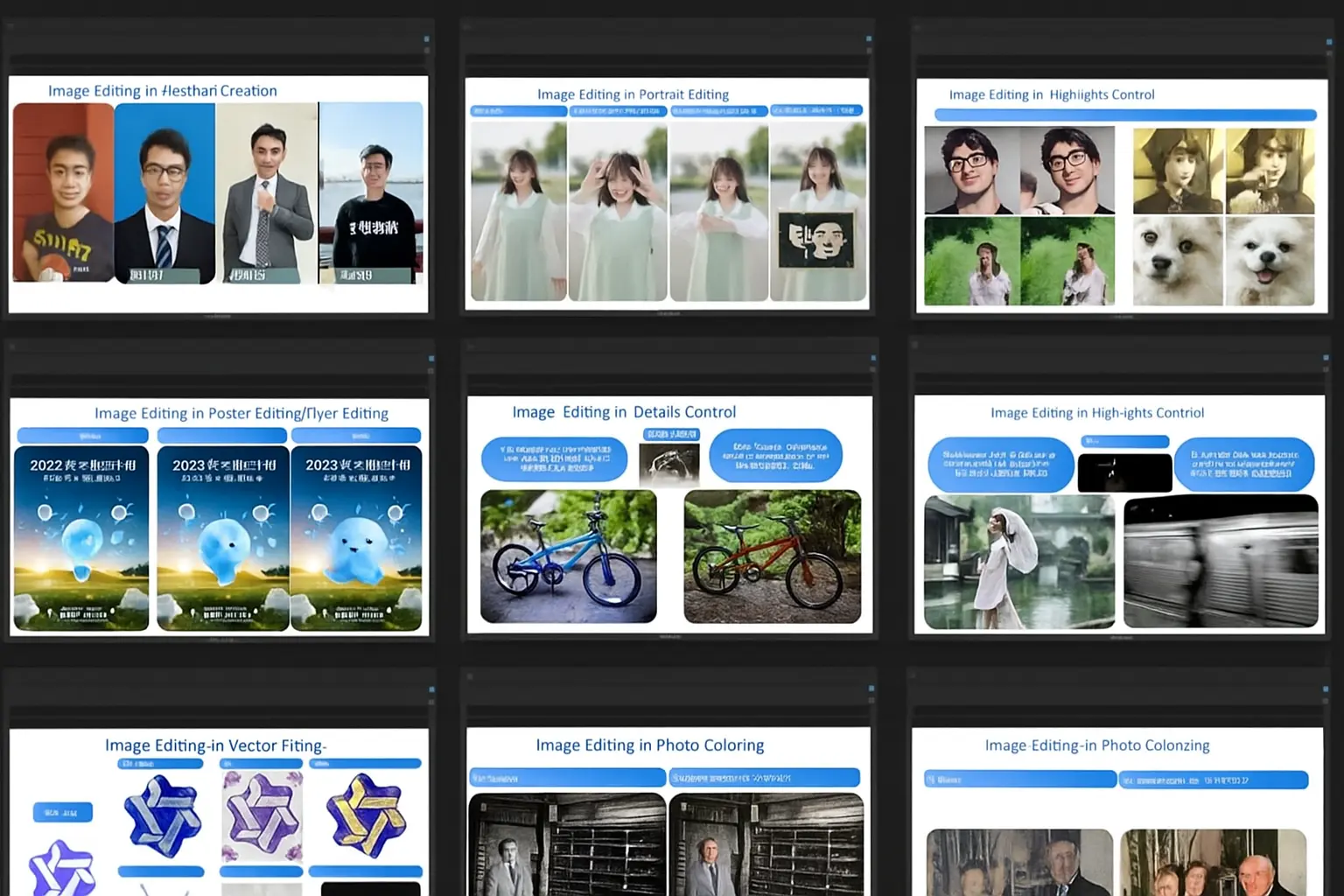Select the left glasses man photo
This screenshot has height=896, width=1344.
pos(972,171)
